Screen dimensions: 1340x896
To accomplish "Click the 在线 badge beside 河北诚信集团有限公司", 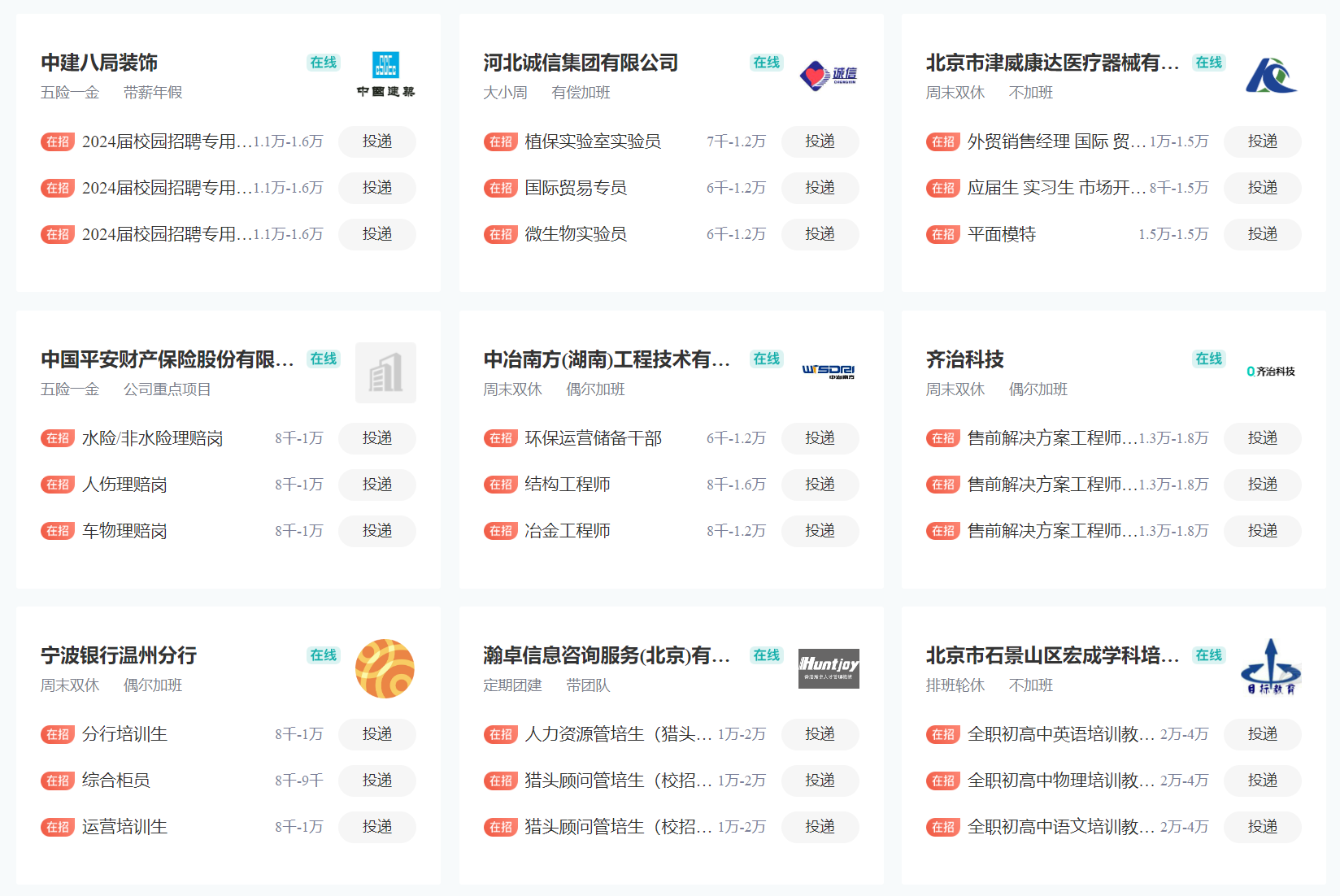I will click(x=767, y=63).
